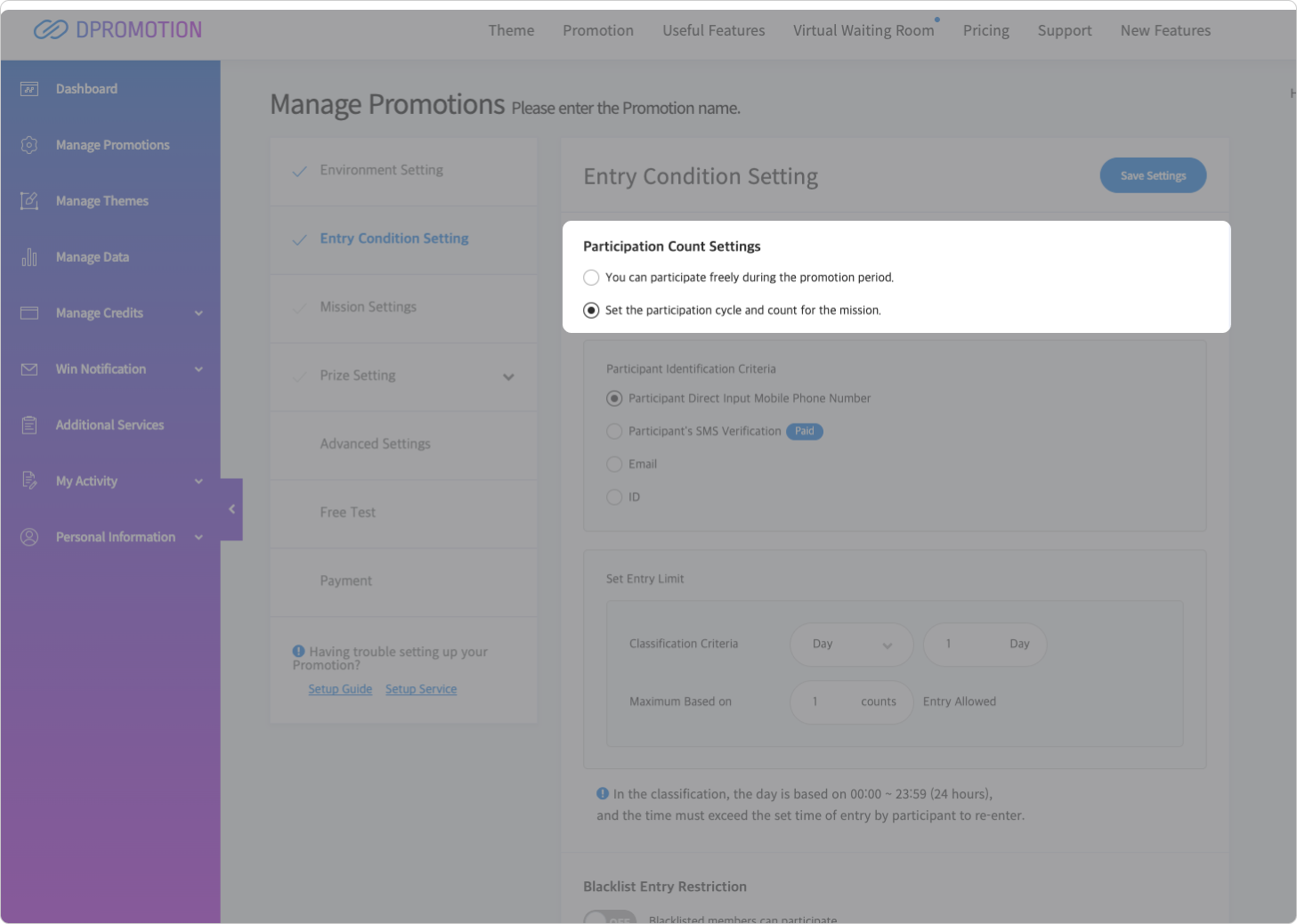
Task: Click the Manage Promotions gear icon
Action: point(29,145)
